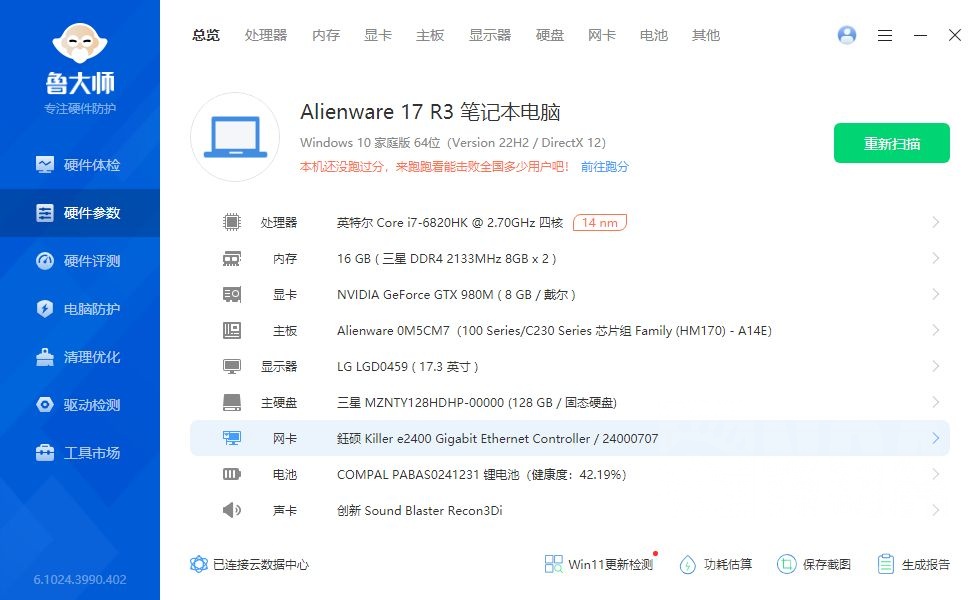Click the 三星 MZNTY128HDHP-00000 disk text
980x600 pixels.
click(x=477, y=402)
